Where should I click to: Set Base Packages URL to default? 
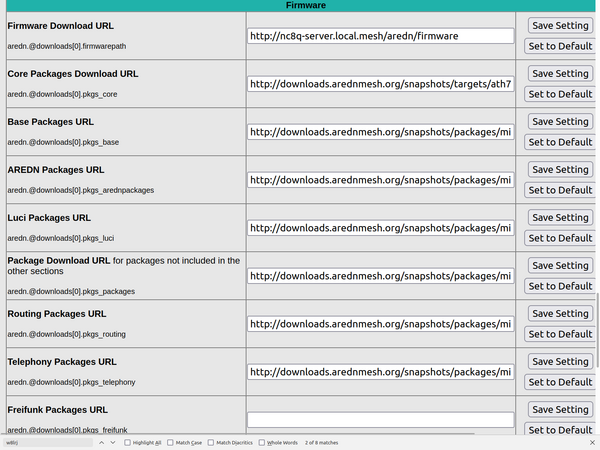[560, 142]
